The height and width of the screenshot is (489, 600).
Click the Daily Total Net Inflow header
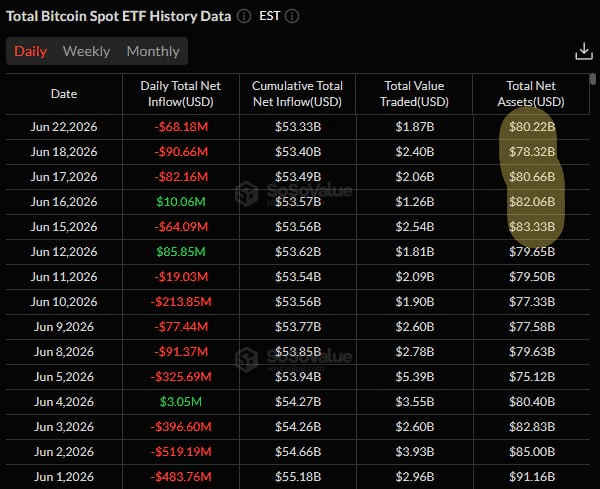pyautogui.click(x=181, y=94)
